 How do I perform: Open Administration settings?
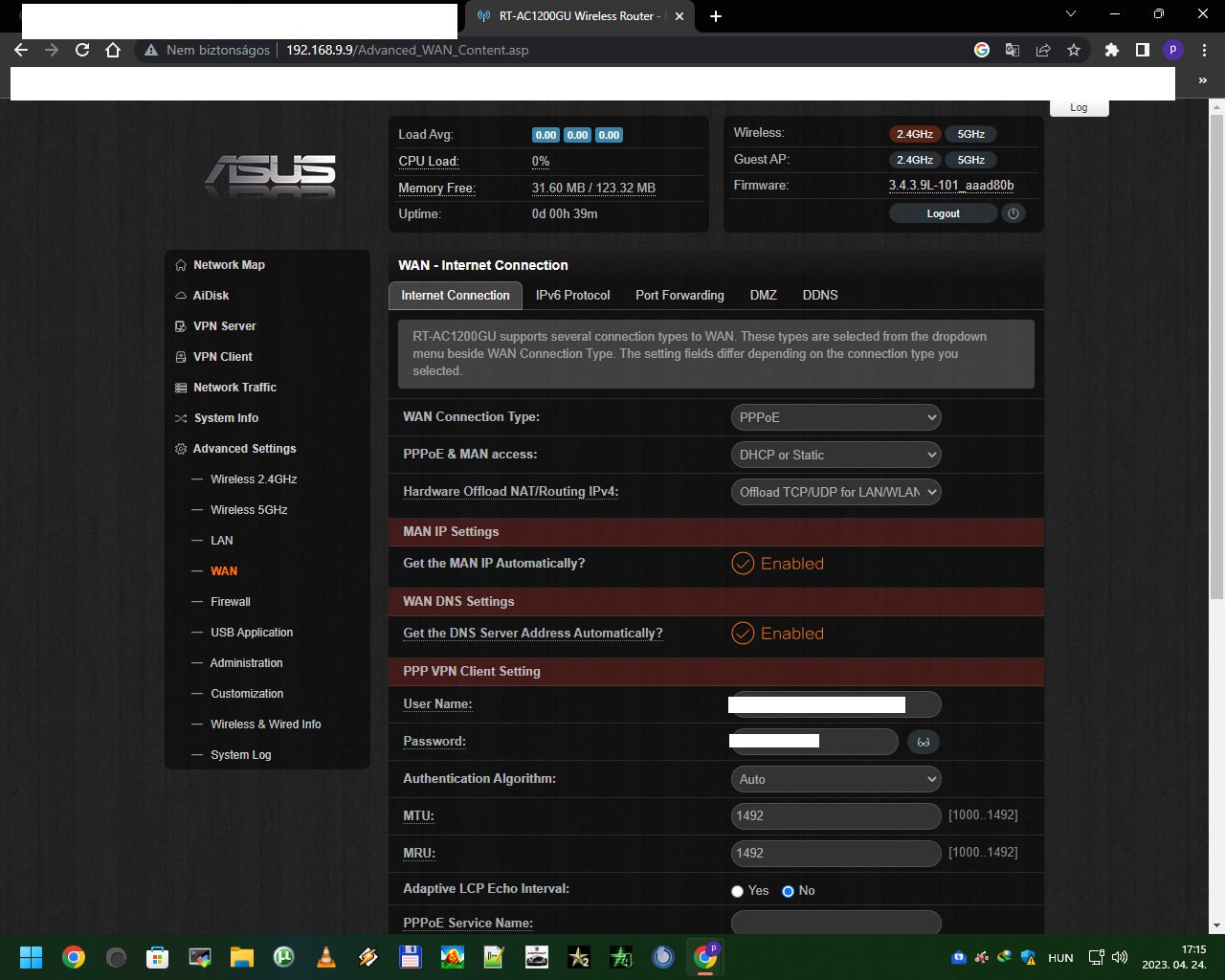(246, 663)
